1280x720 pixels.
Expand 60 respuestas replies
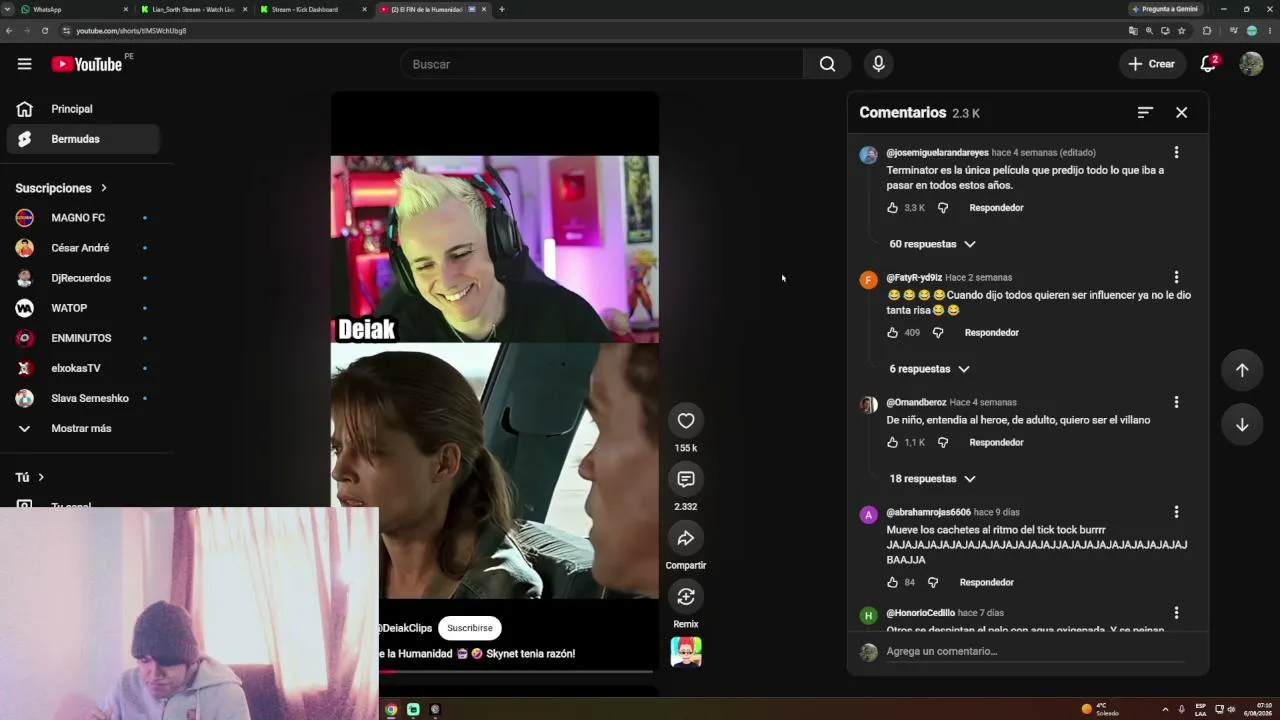click(x=932, y=244)
